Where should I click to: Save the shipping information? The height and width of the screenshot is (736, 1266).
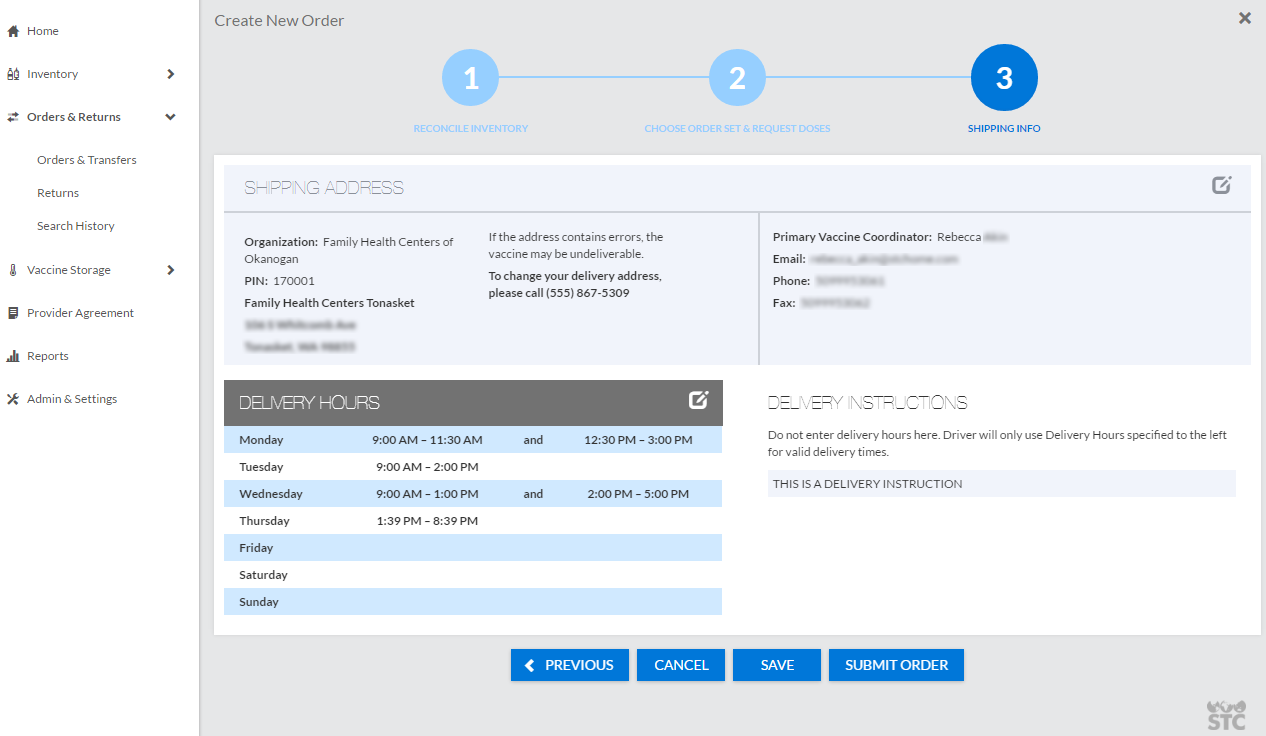click(777, 664)
